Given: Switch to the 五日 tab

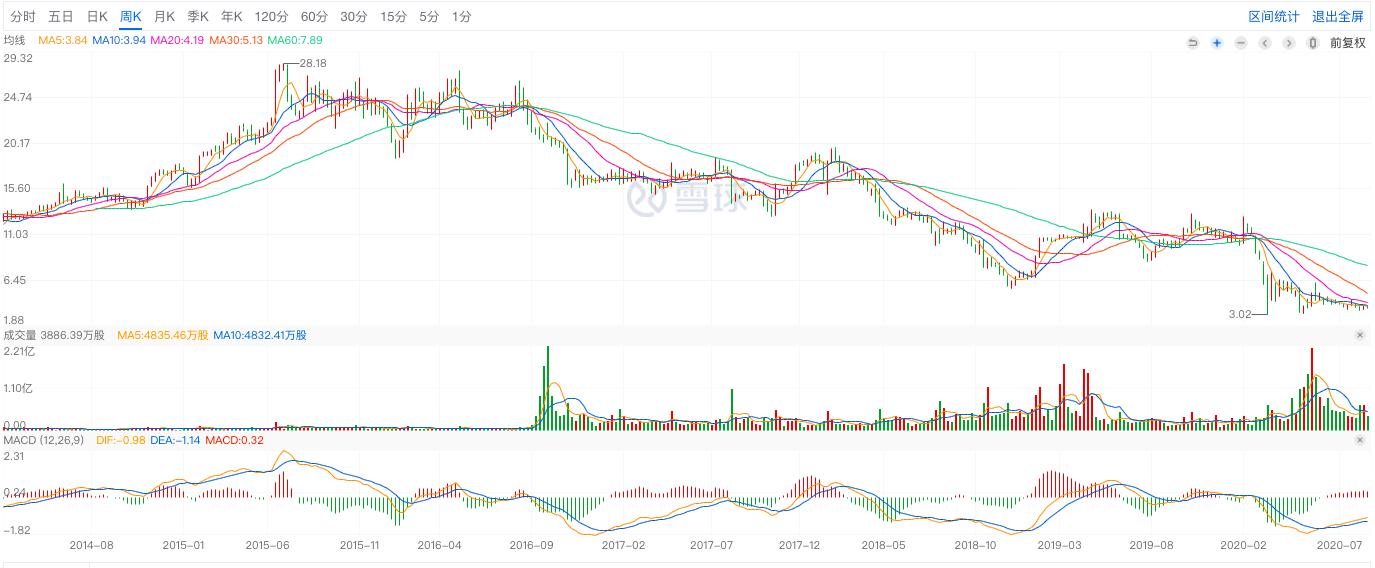Looking at the screenshot, I should click(x=61, y=17).
